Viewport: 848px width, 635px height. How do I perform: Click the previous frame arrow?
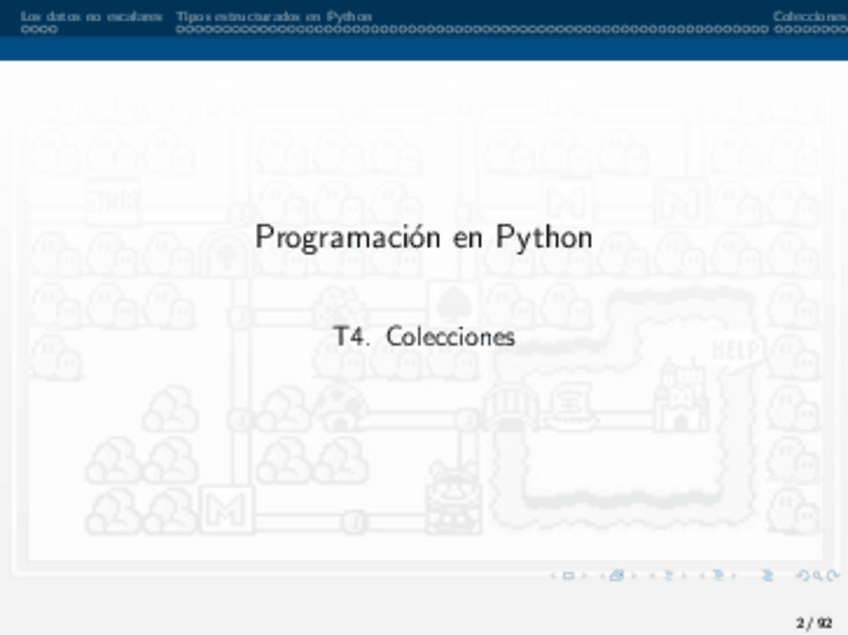(603, 575)
